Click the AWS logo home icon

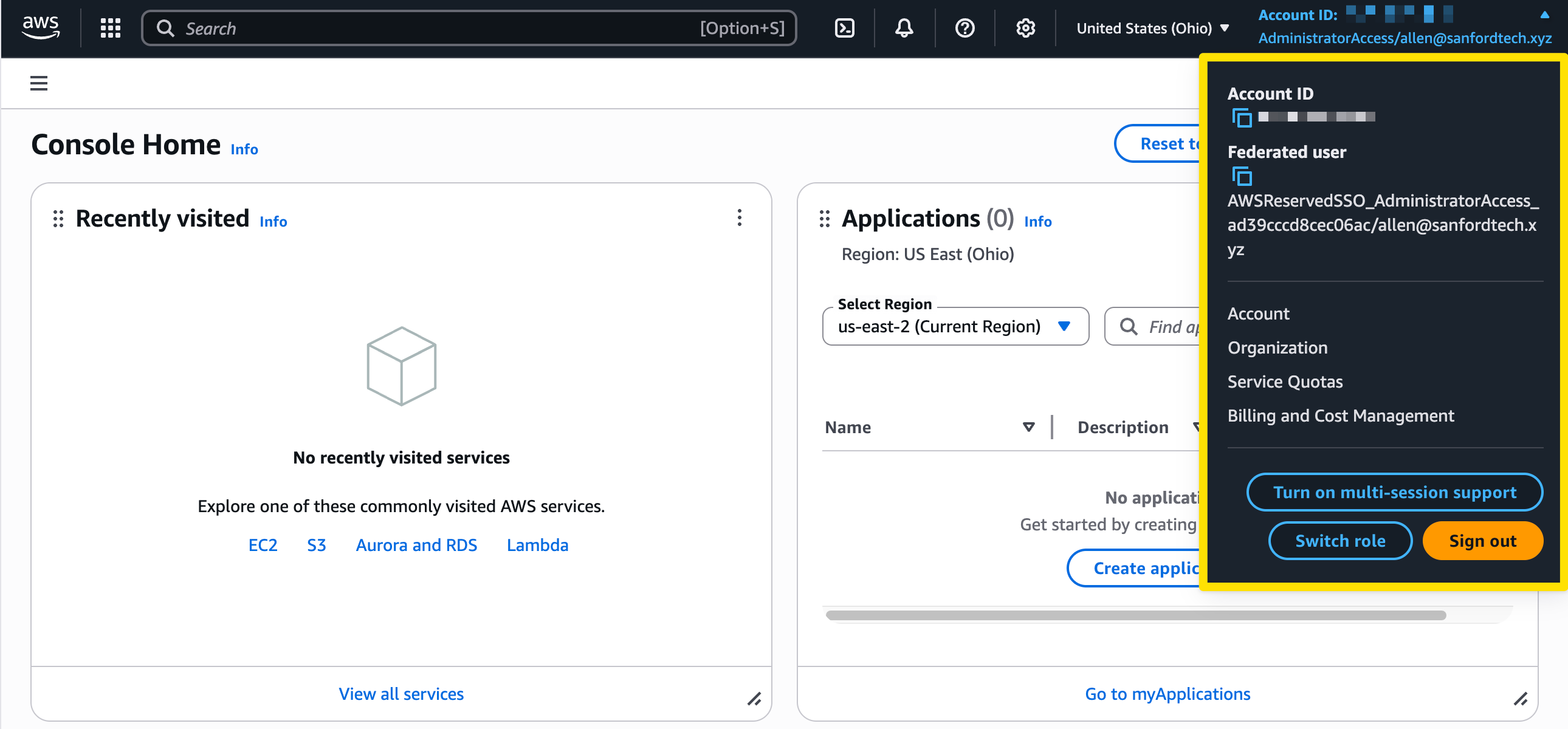(41, 27)
